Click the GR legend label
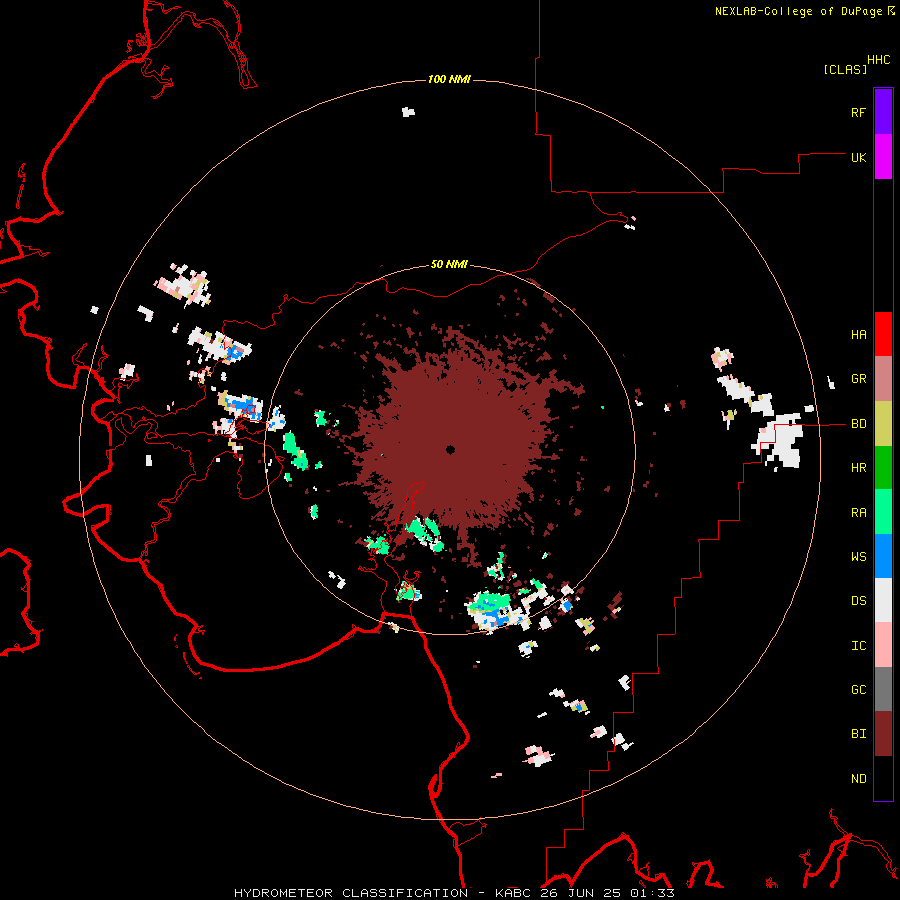 tap(858, 379)
